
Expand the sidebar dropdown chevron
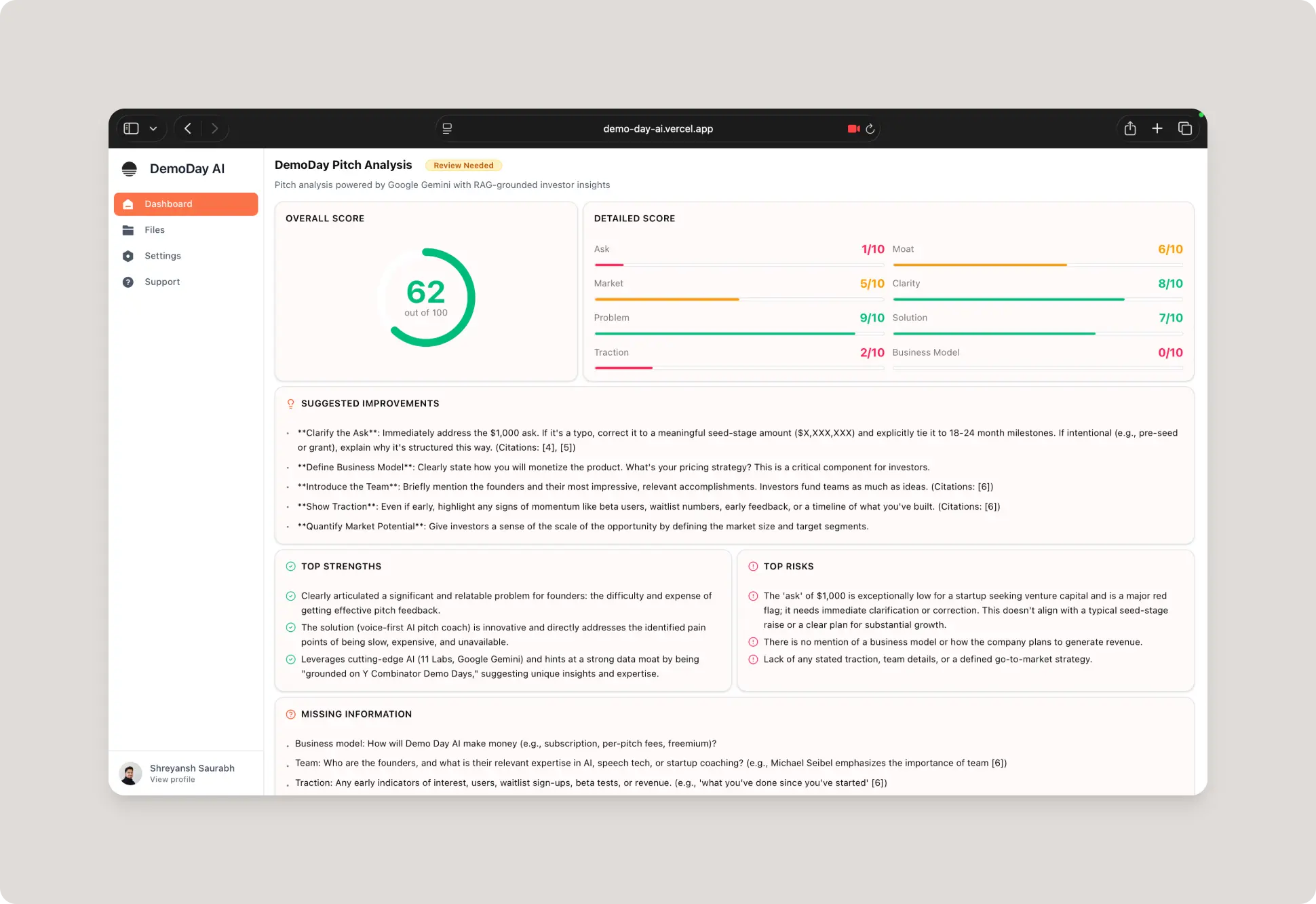[x=153, y=128]
